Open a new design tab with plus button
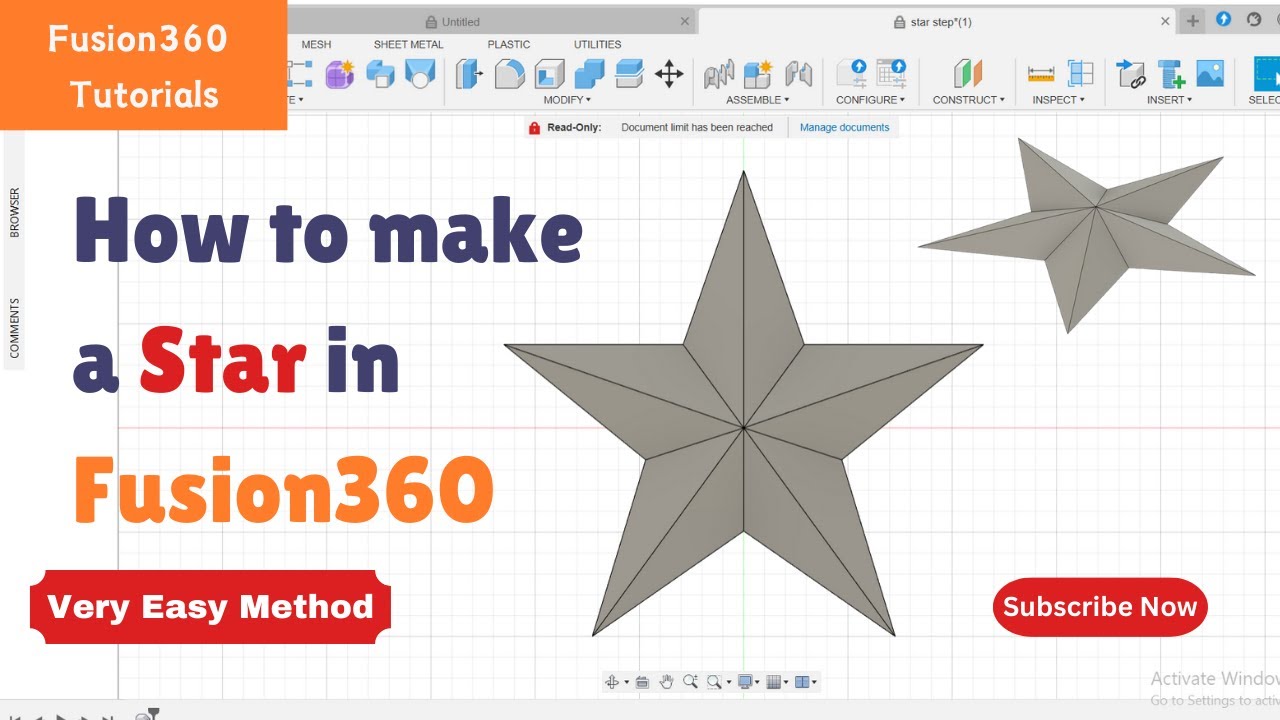This screenshot has width=1280, height=720. coord(1193,20)
